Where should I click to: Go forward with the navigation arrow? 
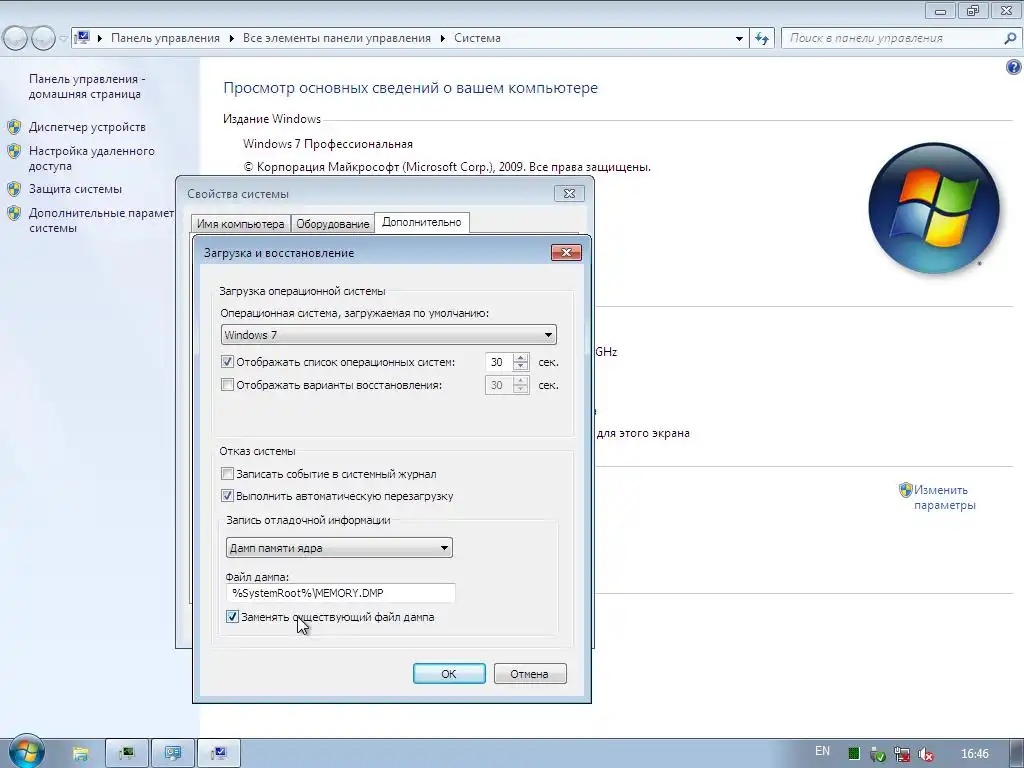click(43, 39)
